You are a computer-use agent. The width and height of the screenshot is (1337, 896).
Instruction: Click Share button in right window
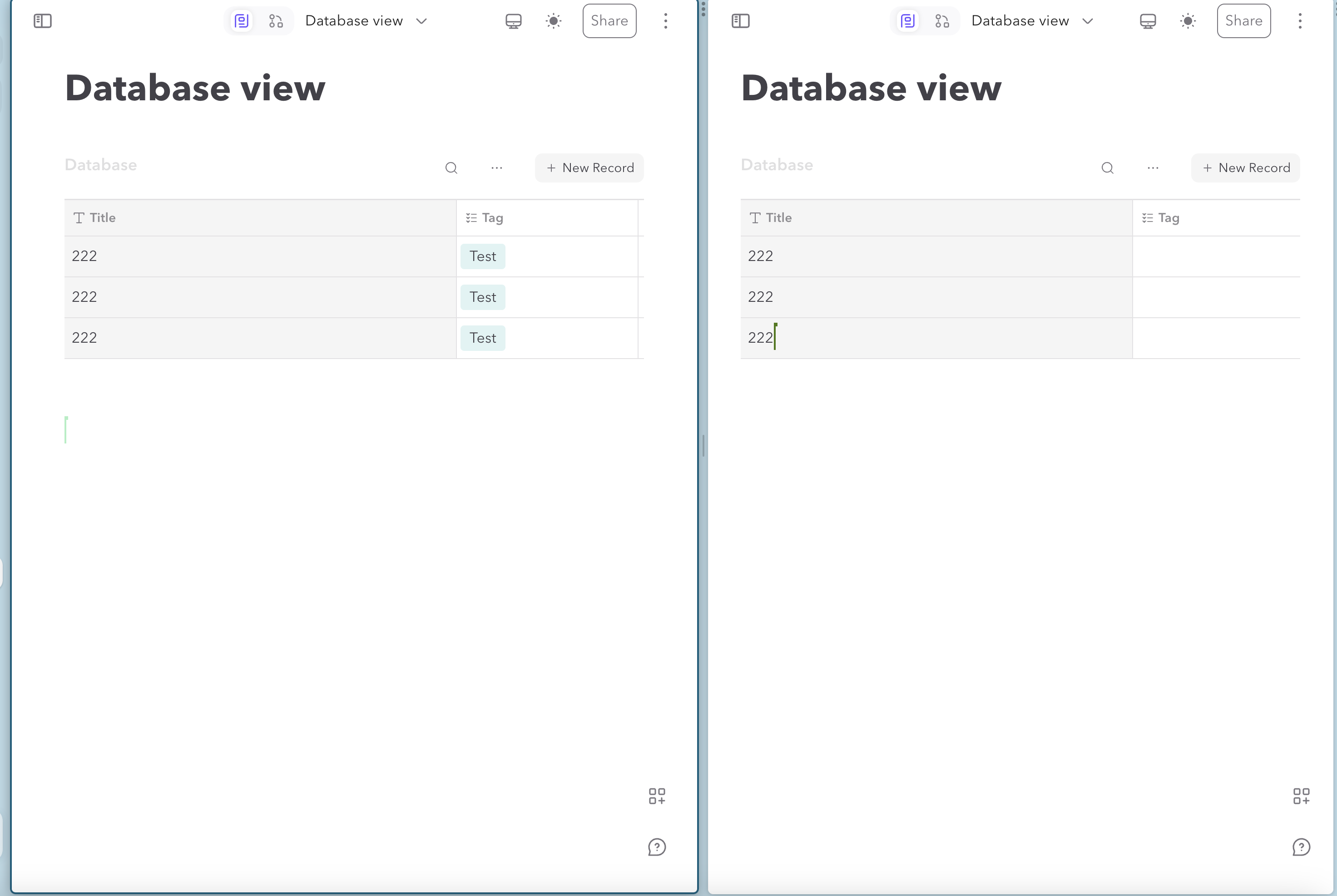(x=1244, y=21)
